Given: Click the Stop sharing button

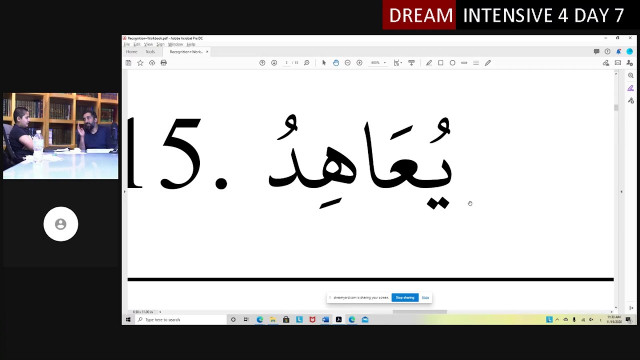Looking at the screenshot, I should (x=405, y=298).
